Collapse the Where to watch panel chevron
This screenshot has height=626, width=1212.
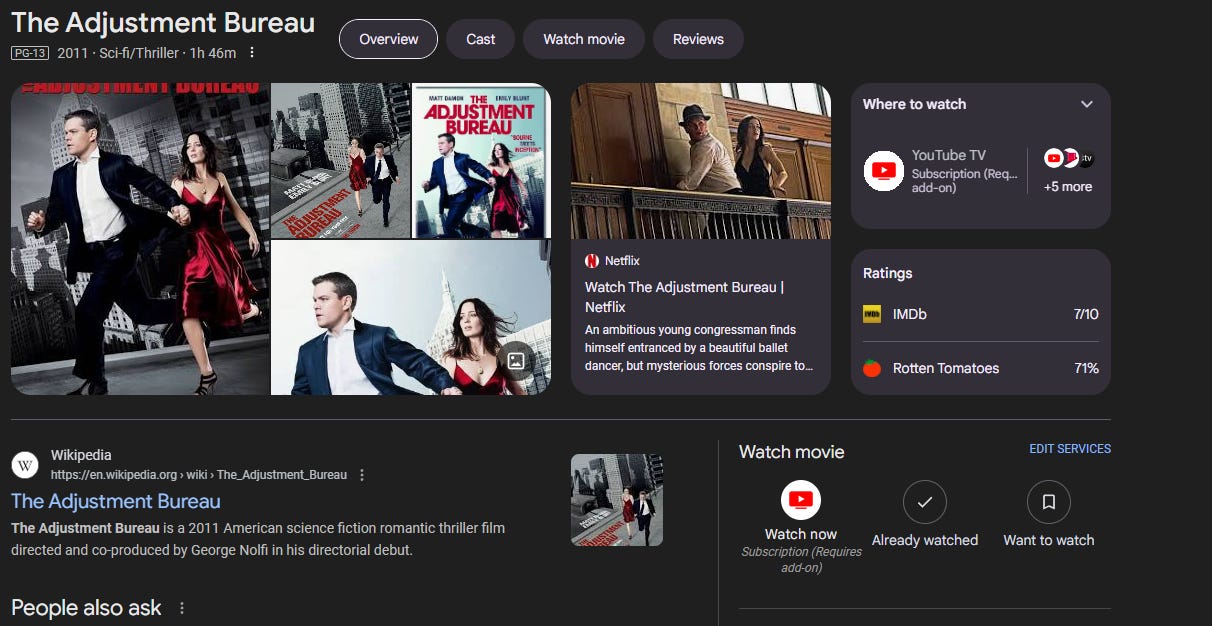[1087, 104]
